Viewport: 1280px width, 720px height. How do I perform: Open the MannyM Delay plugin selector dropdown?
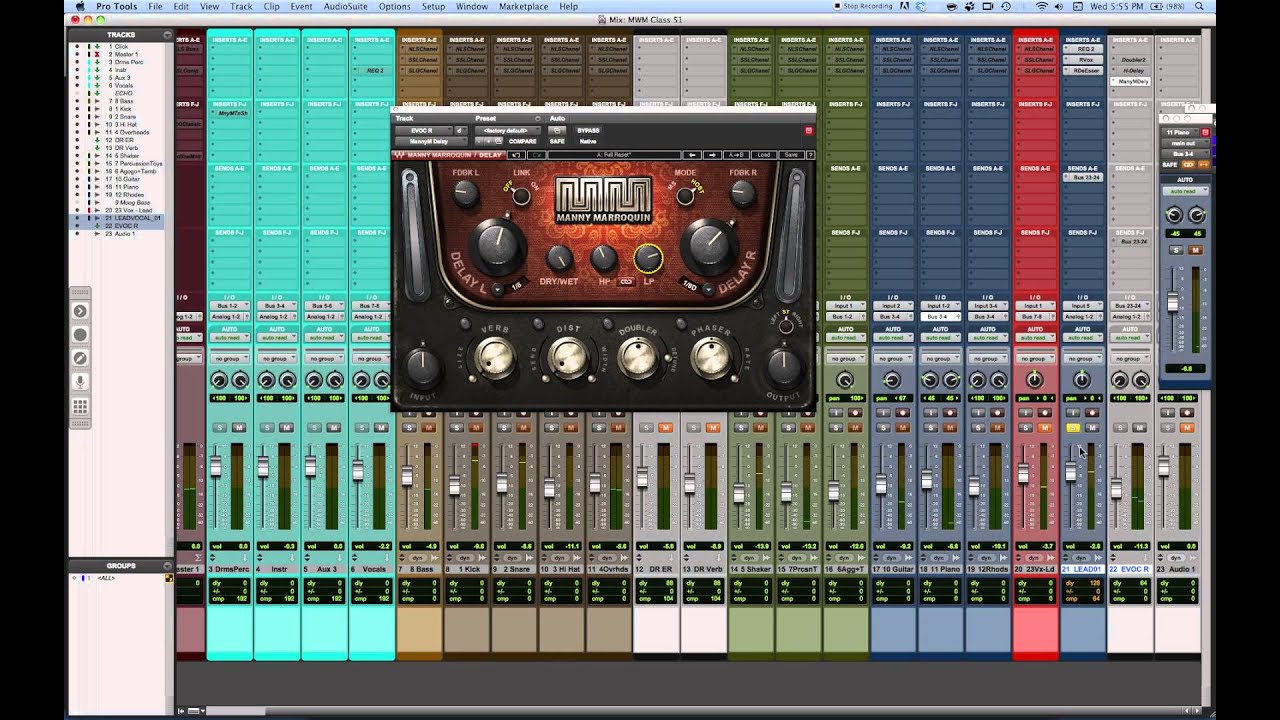coord(432,142)
